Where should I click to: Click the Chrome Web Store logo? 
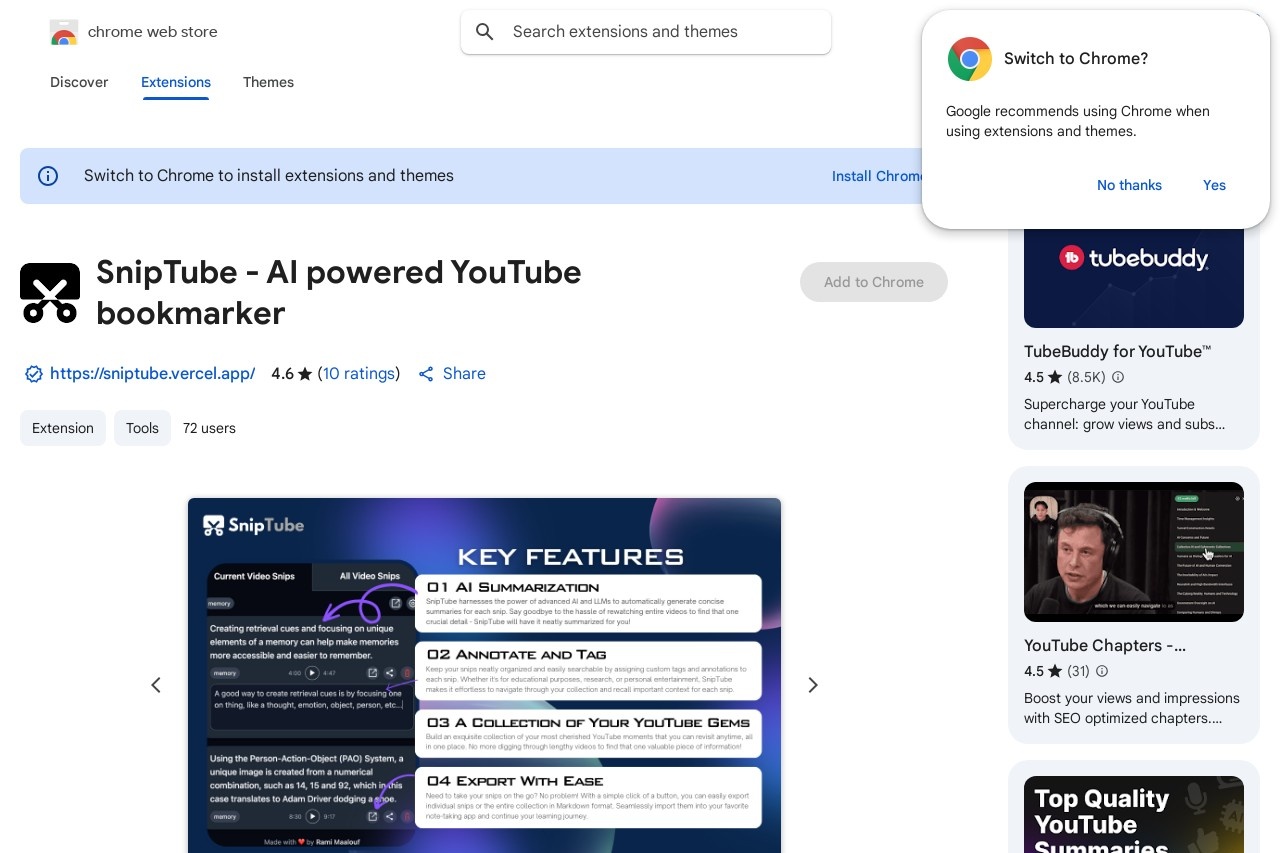point(64,33)
